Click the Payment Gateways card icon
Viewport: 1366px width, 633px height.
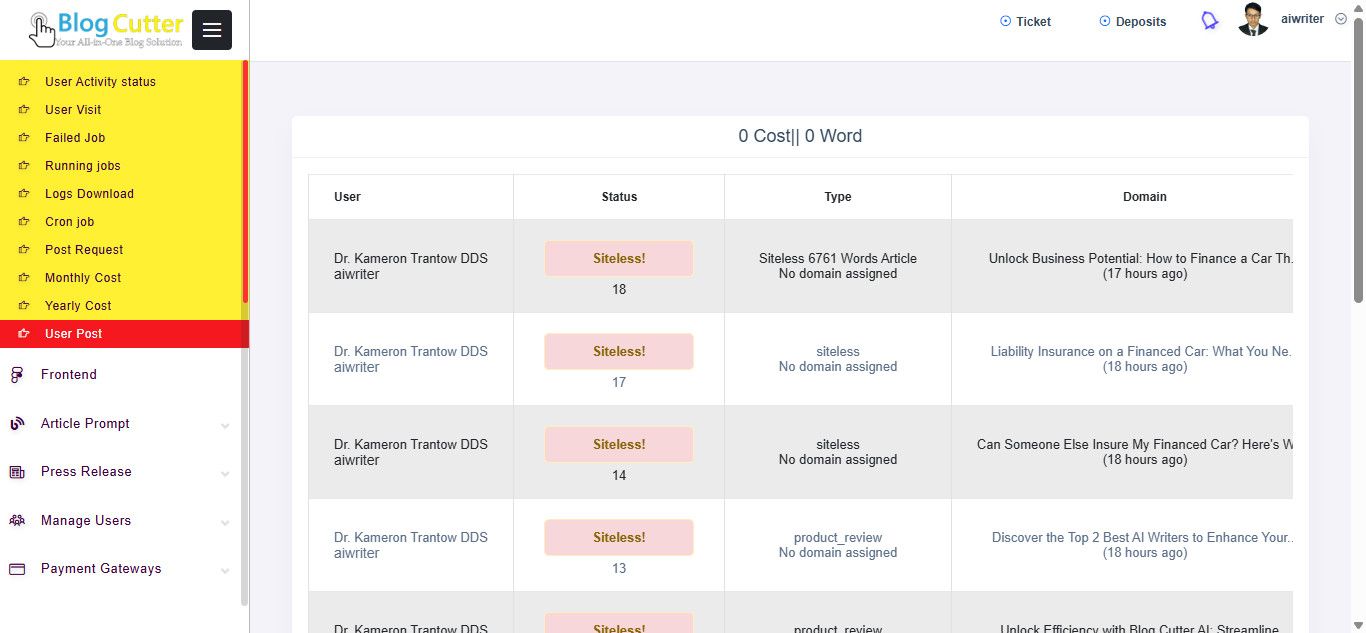(x=17, y=569)
